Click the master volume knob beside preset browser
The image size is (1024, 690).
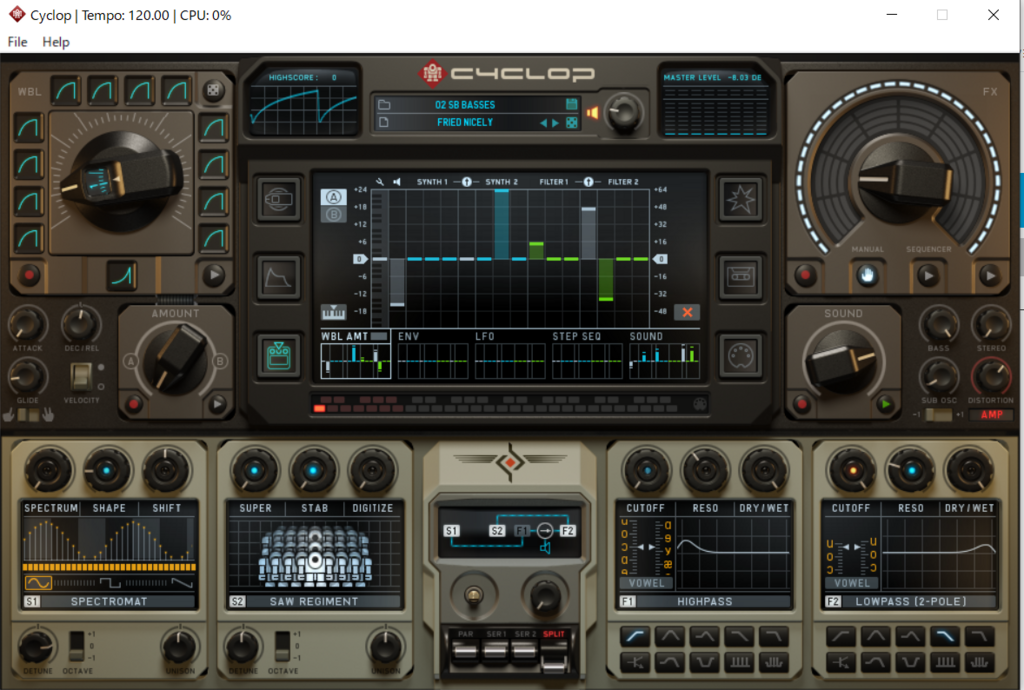pyautogui.click(x=624, y=112)
